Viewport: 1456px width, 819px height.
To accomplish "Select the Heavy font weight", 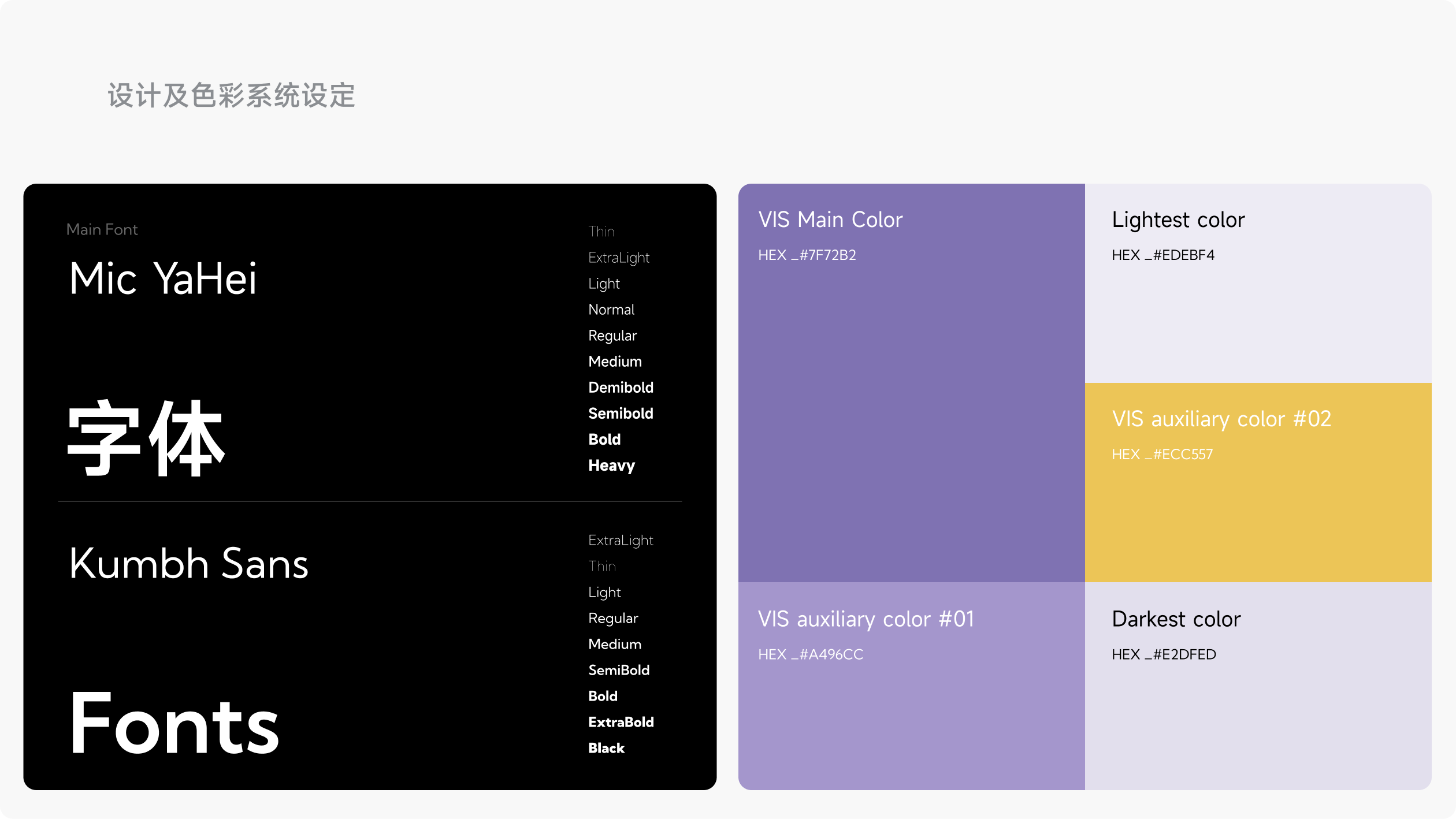I will point(611,466).
